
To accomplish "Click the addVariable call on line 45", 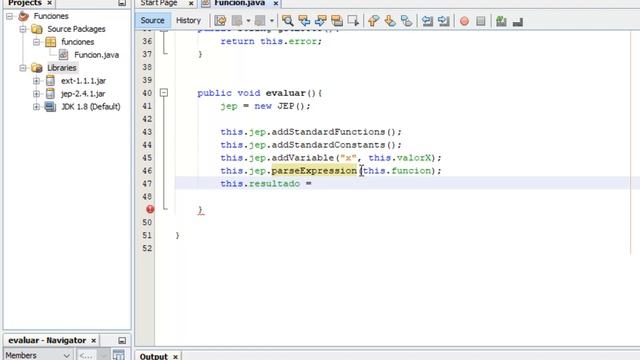I will (302, 158).
